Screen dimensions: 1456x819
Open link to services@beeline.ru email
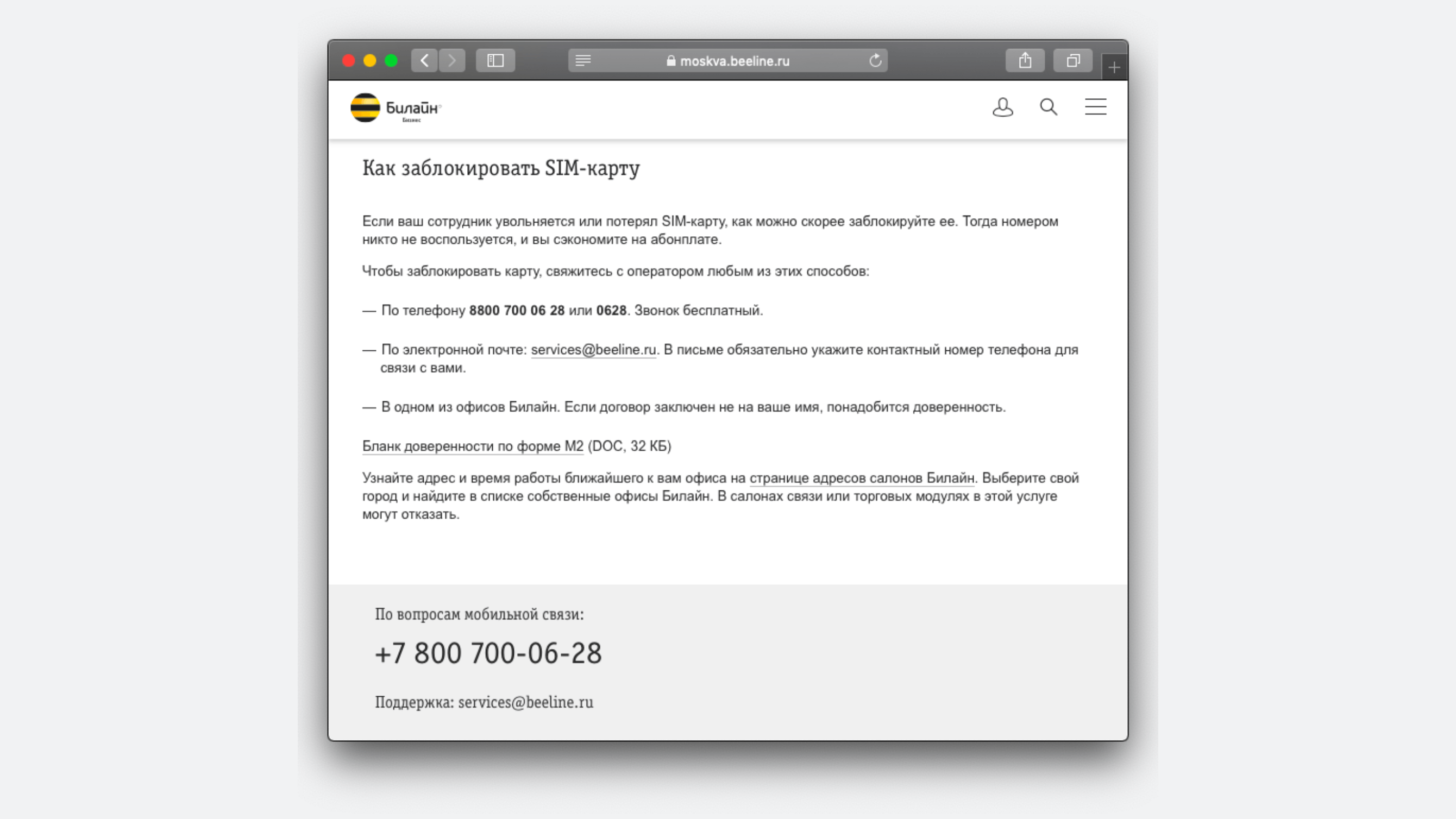click(593, 349)
